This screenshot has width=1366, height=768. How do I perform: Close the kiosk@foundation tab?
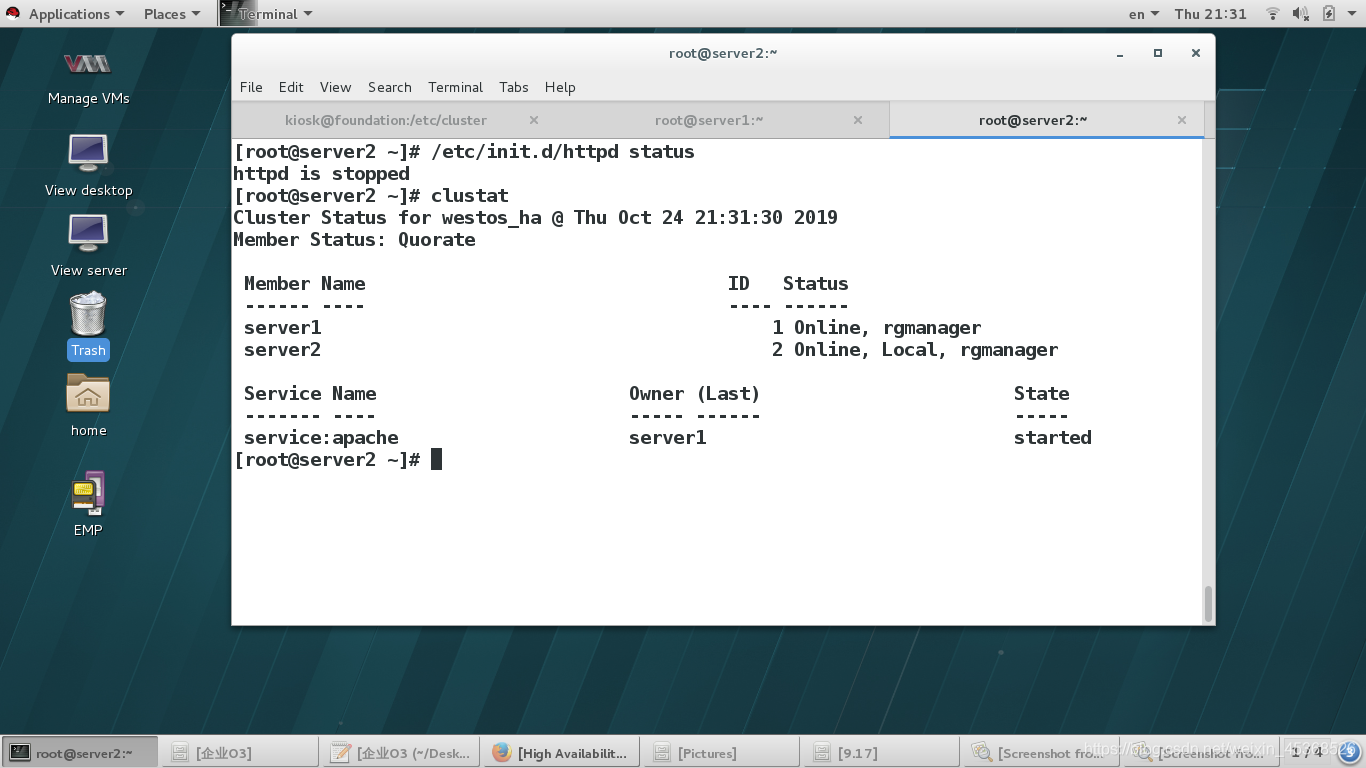[534, 120]
